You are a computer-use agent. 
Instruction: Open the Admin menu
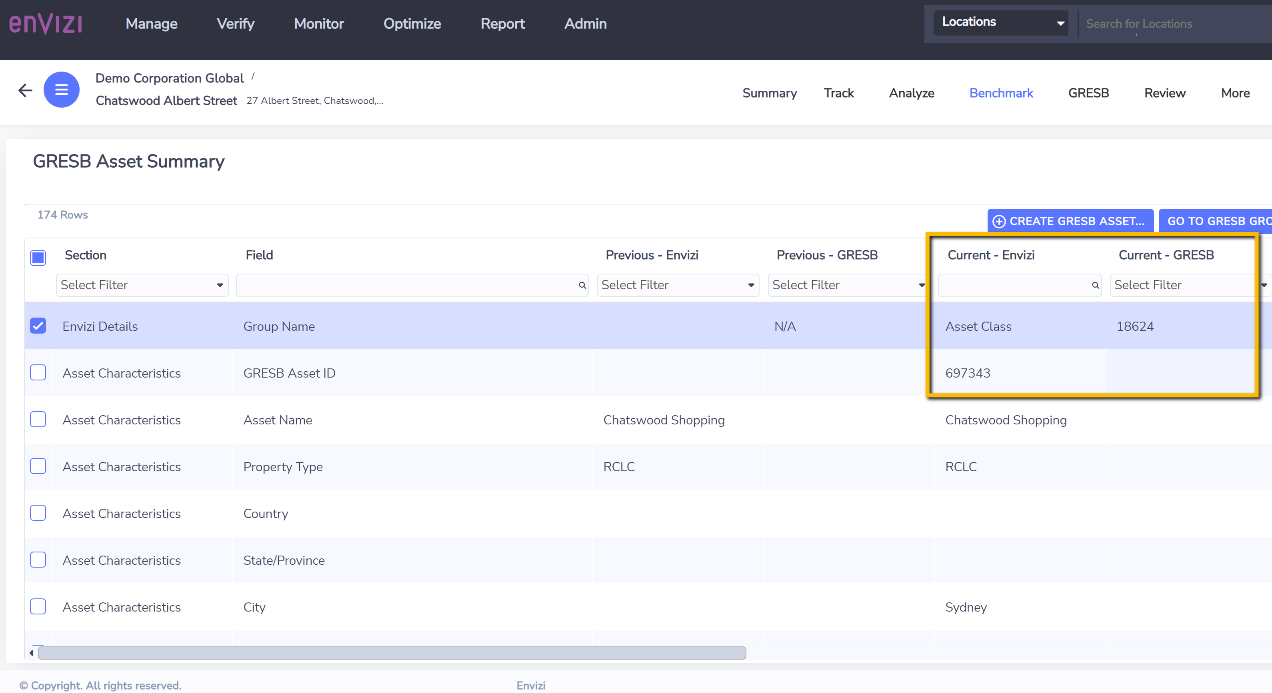pyautogui.click(x=586, y=23)
